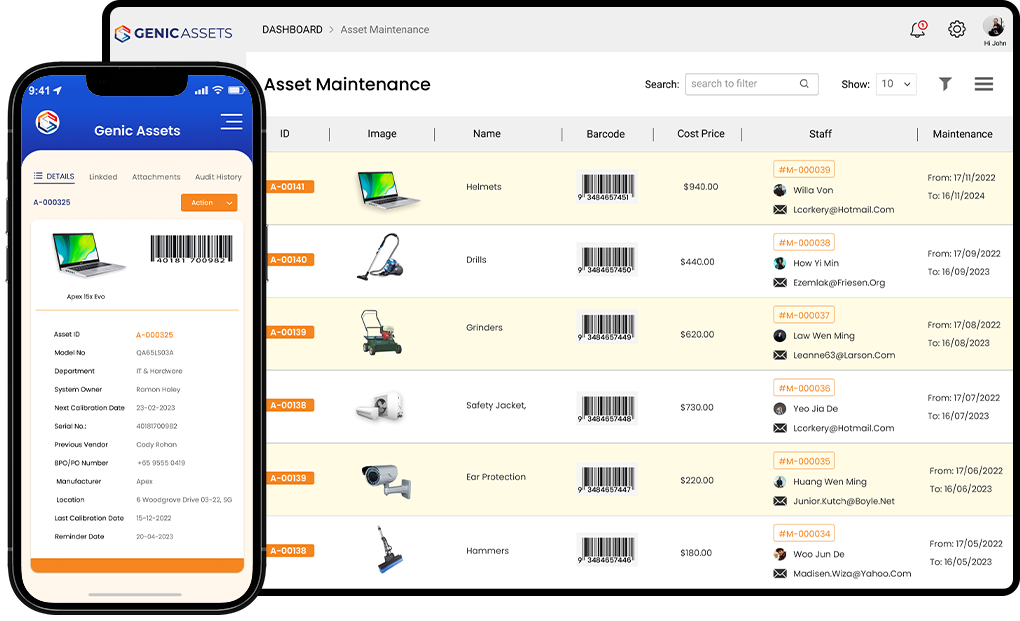
Task: Open the table hamburger menu icon
Action: [984, 84]
